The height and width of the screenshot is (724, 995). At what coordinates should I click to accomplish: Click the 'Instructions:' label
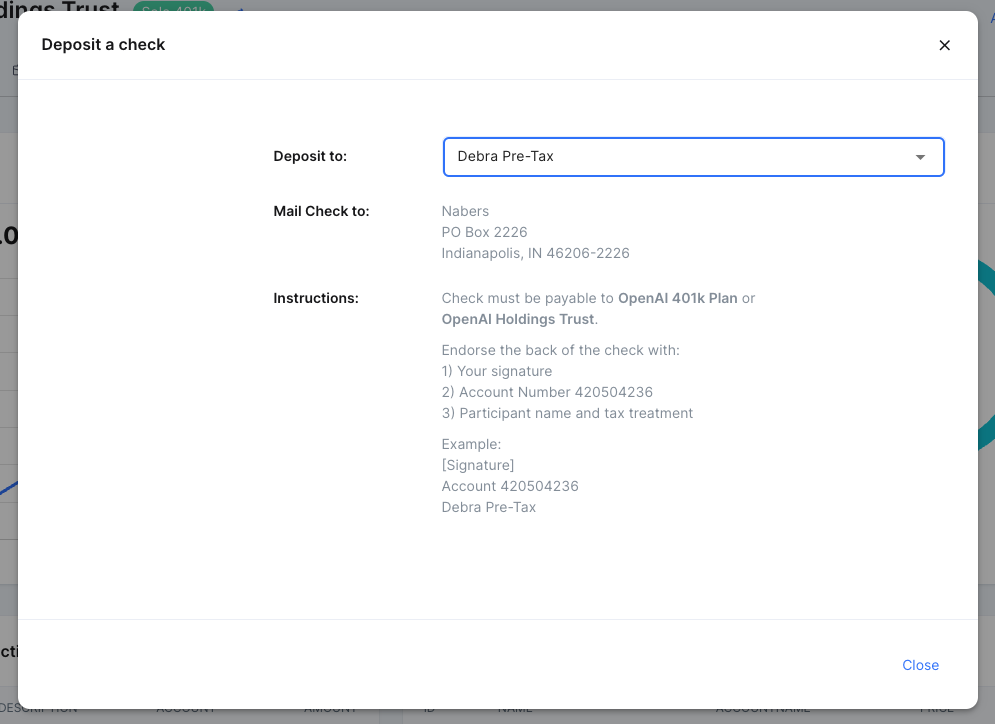(x=316, y=298)
